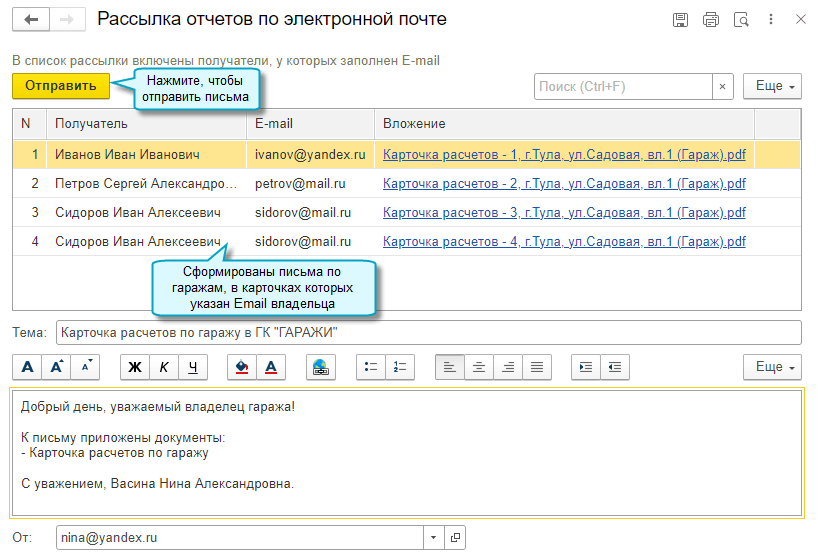Screen dimensions: 818x559
Task: Open attachment Карточка расчетов - 2 PDF link
Action: click(564, 184)
